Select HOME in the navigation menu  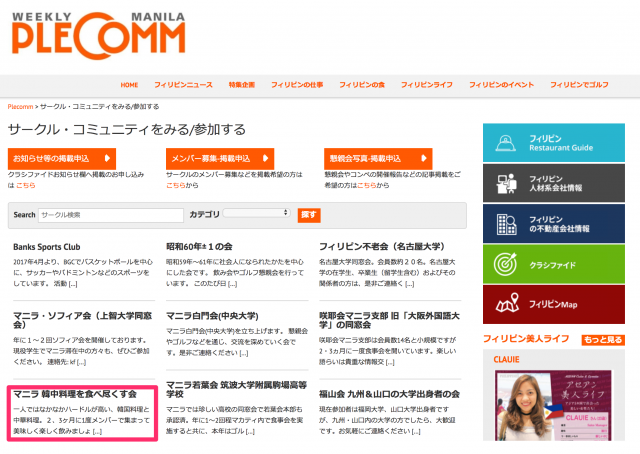(x=129, y=85)
